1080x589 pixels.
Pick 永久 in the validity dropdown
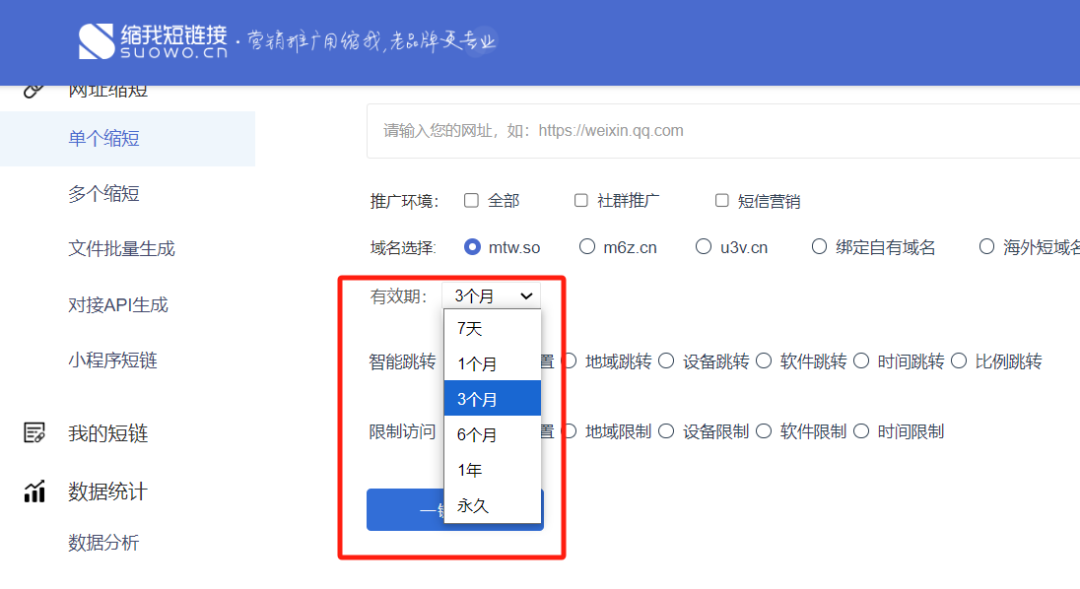click(473, 506)
